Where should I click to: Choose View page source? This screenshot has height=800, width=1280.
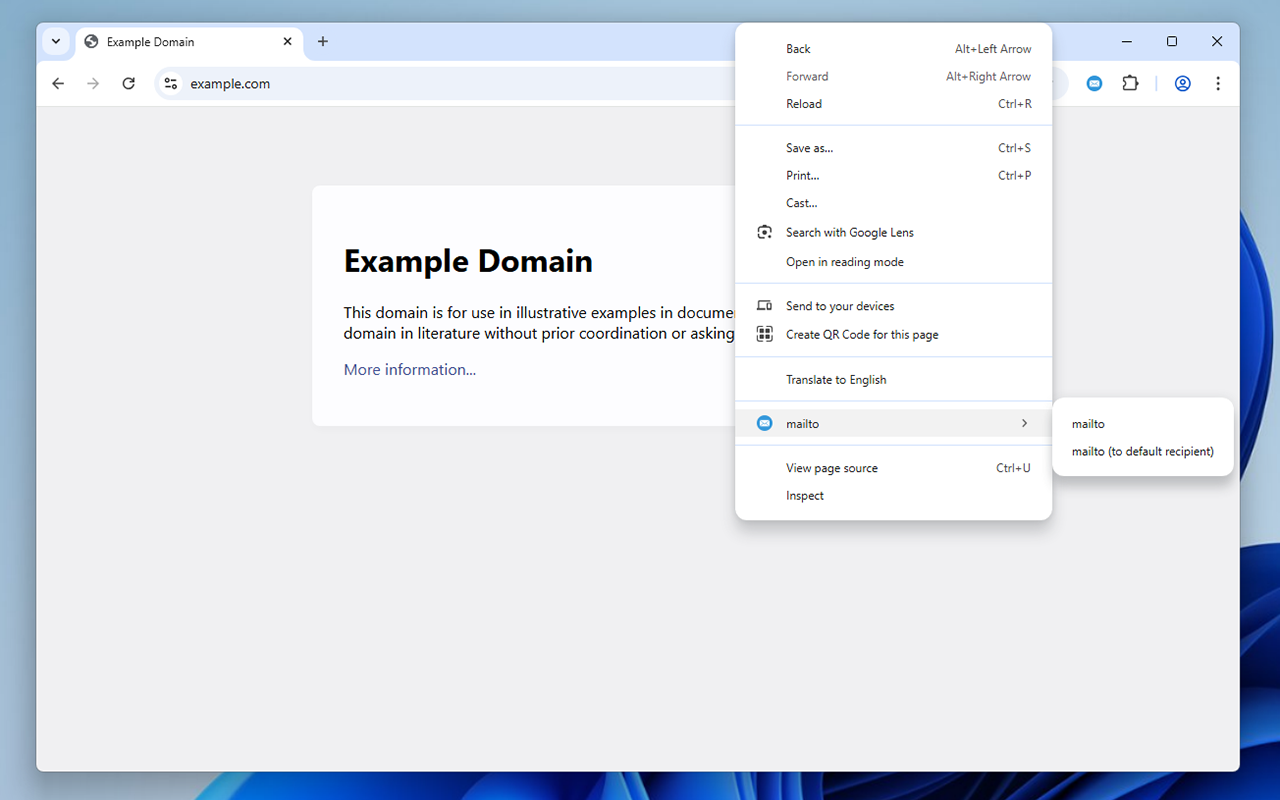831,468
